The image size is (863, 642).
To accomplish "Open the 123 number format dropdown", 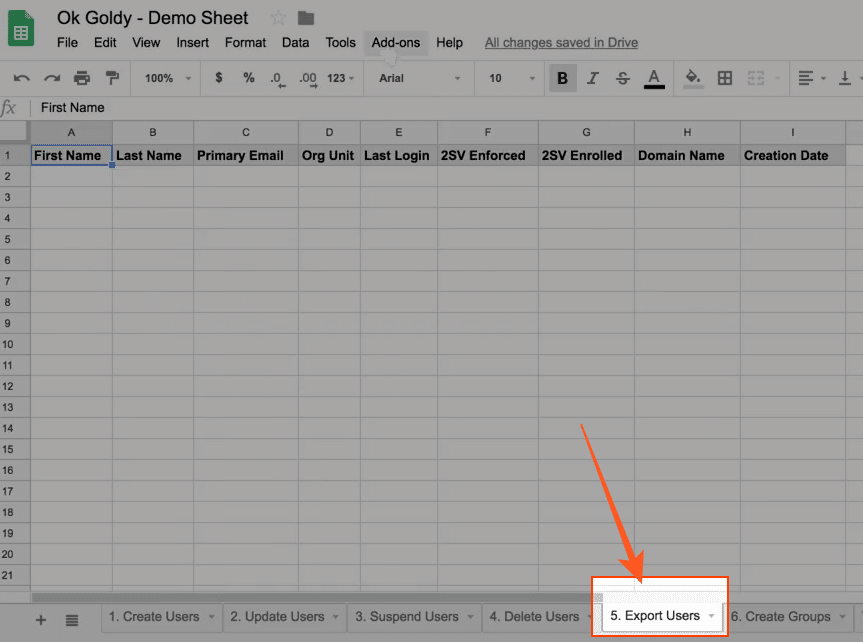I will click(340, 78).
